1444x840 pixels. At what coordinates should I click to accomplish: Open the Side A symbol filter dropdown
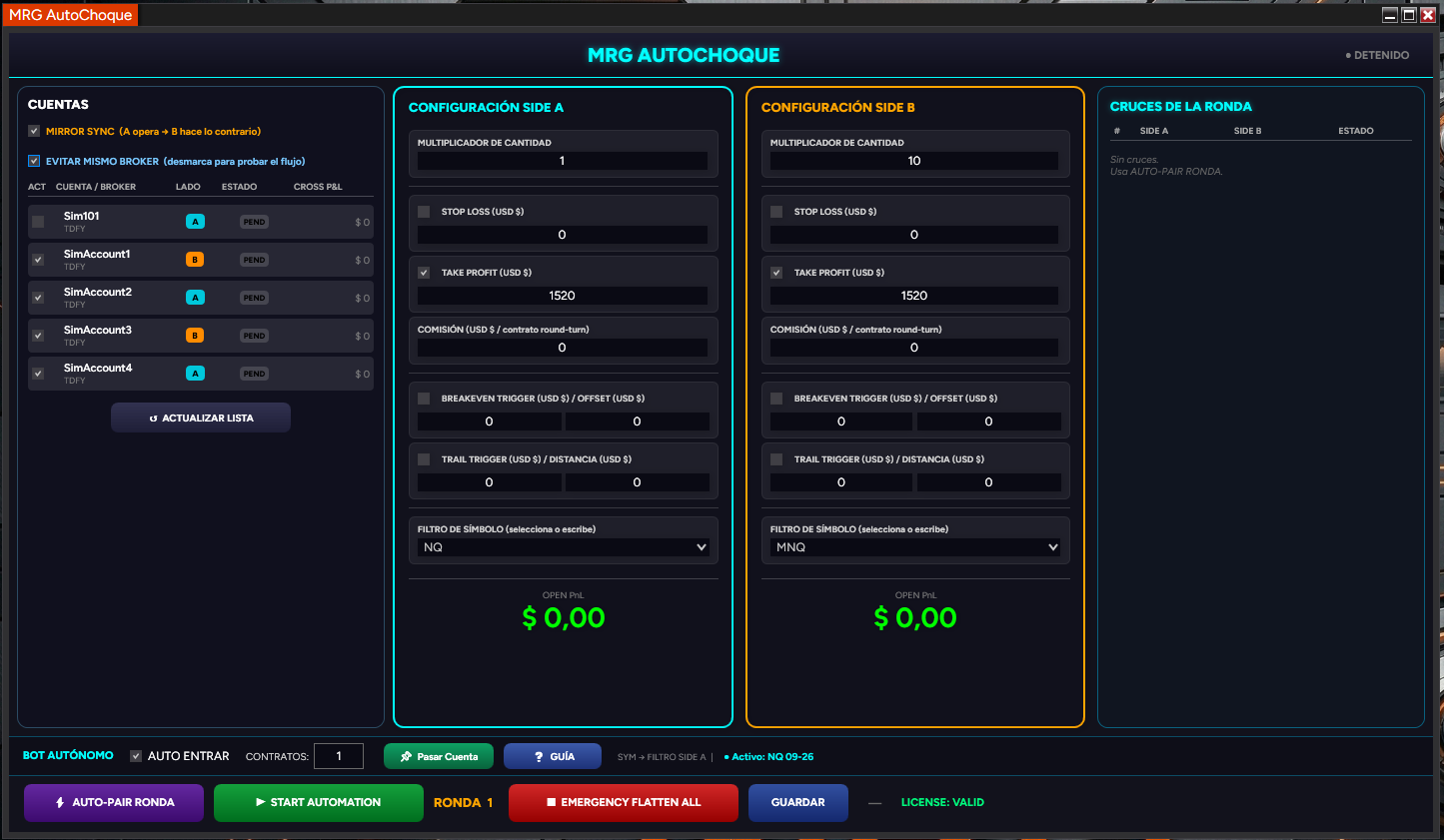[564, 547]
